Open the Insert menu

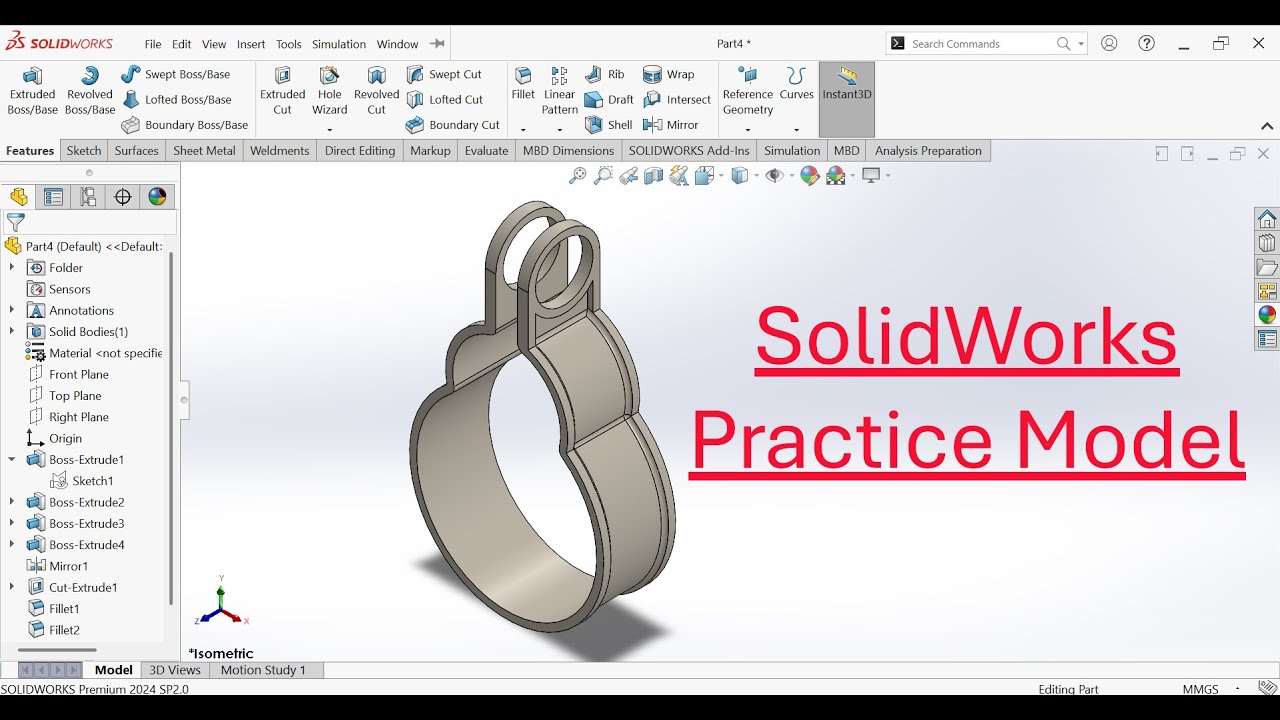[x=251, y=44]
